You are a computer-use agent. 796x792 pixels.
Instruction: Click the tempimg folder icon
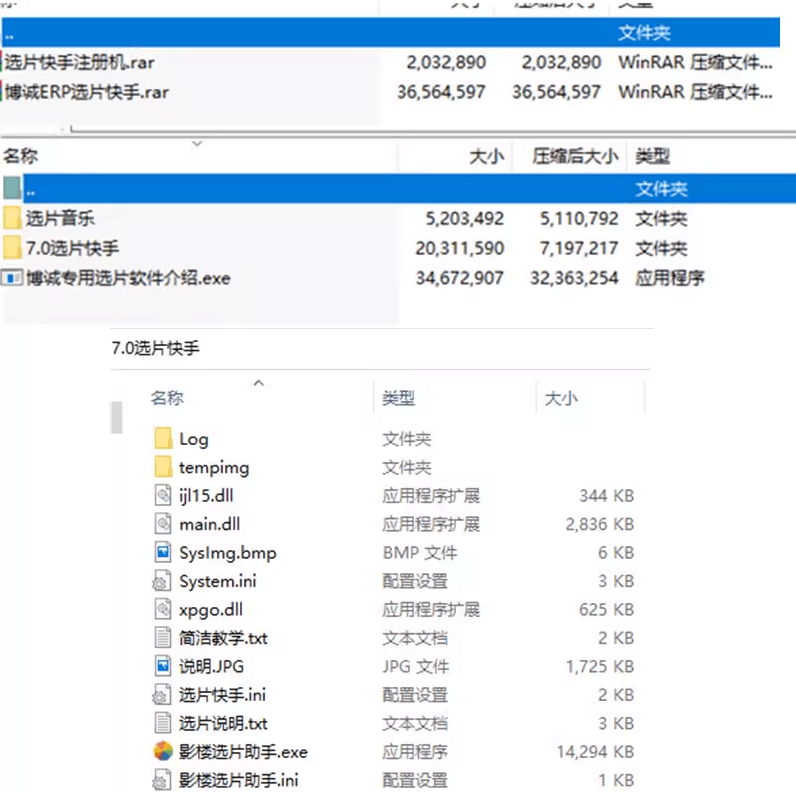click(164, 467)
